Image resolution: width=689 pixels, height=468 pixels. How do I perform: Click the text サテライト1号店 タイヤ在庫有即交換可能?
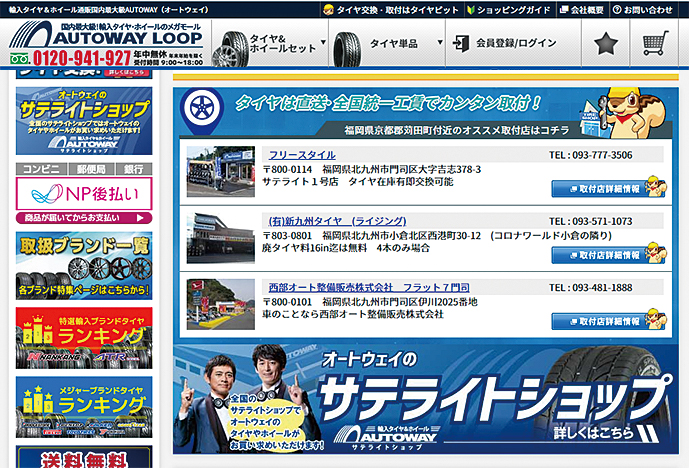tap(358, 181)
